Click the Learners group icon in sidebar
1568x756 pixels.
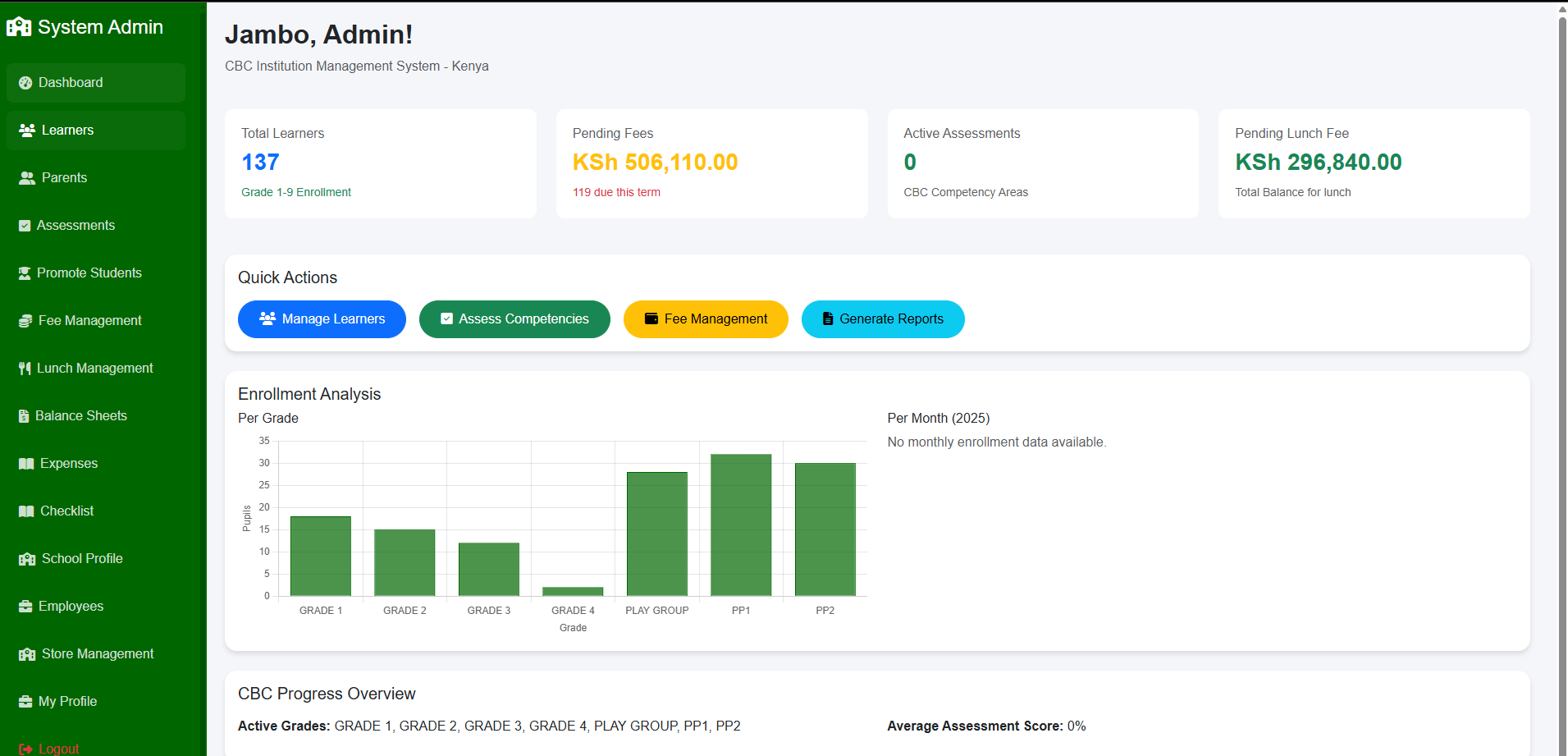(27, 131)
